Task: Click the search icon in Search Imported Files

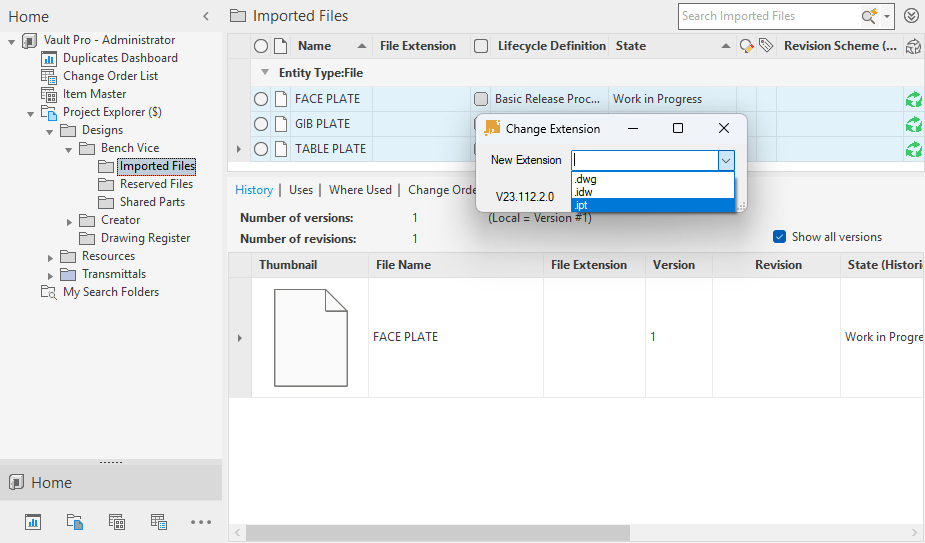Action: [869, 16]
